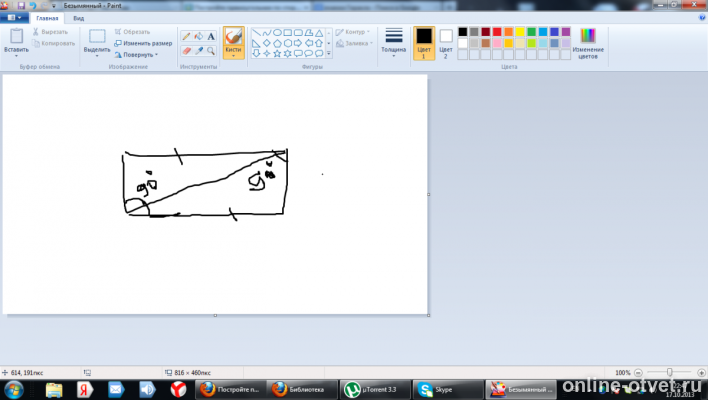Click the Вырезать cut button
The height and width of the screenshot is (400, 708).
(50, 32)
